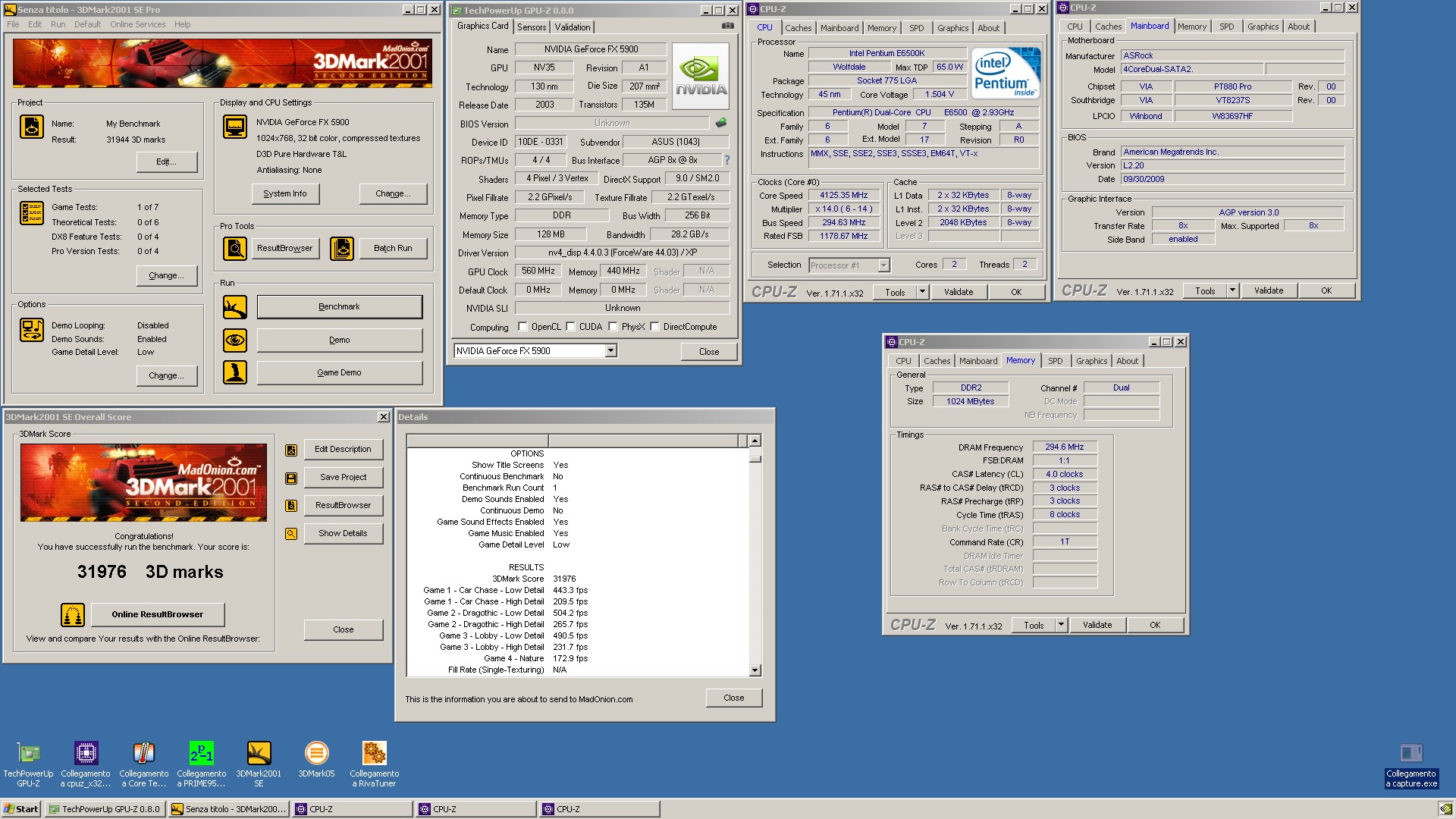Click the GPU-Z screenshot camera icon

(x=728, y=26)
